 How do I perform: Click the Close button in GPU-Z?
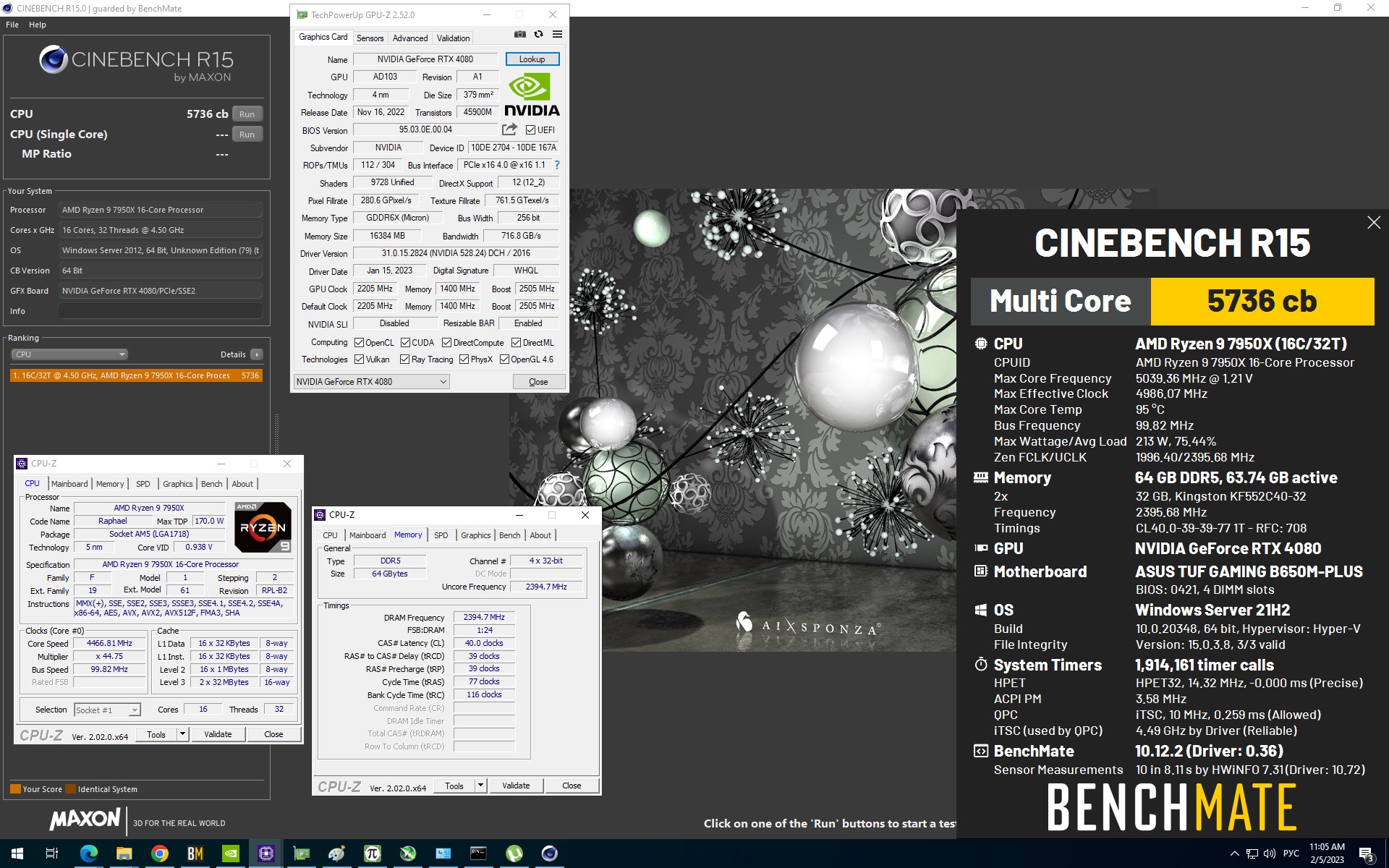point(538,382)
